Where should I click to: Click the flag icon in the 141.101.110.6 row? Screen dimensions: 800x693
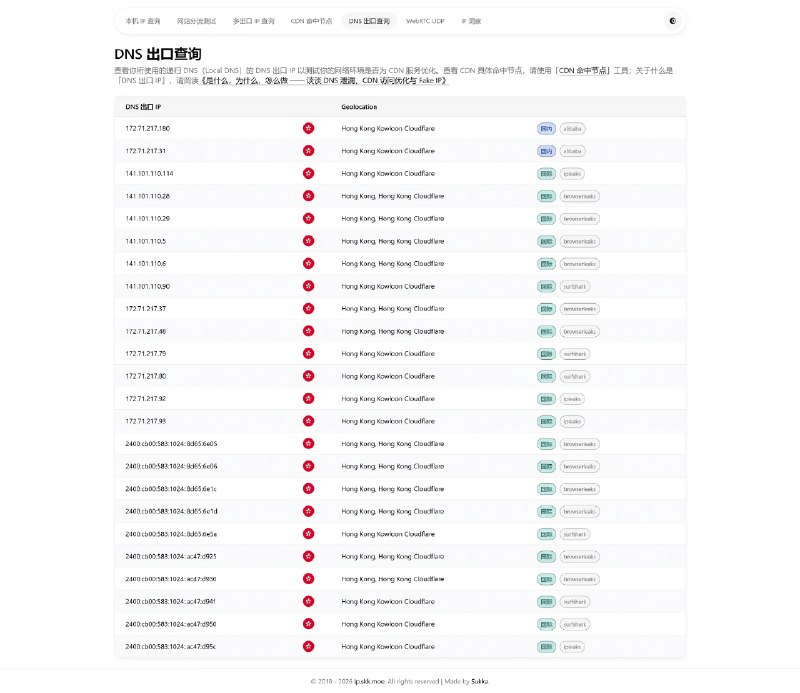[308, 263]
